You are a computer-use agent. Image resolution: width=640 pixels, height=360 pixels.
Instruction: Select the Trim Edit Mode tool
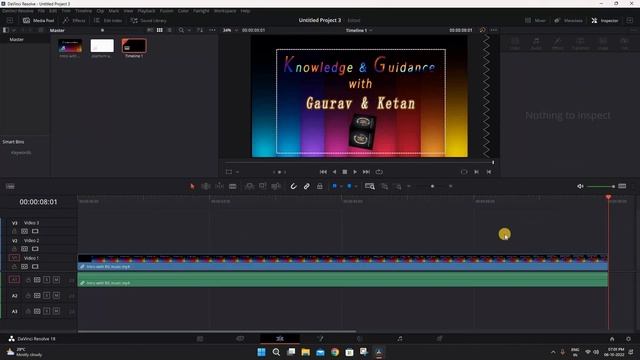click(206, 187)
